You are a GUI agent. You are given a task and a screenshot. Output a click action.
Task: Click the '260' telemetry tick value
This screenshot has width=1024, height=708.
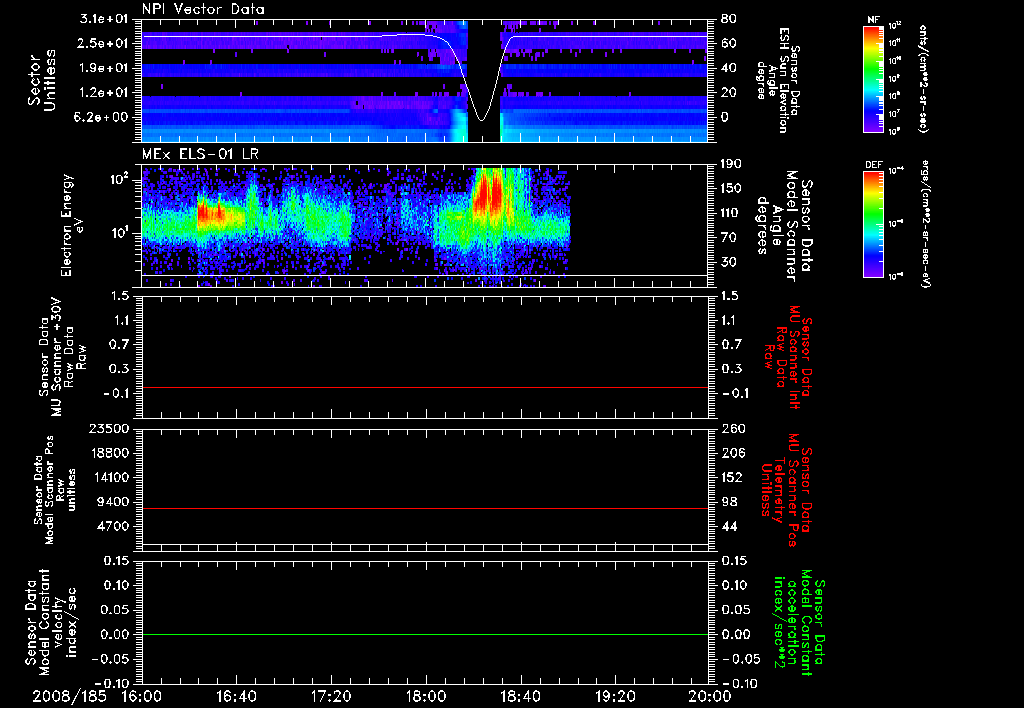pos(733,428)
